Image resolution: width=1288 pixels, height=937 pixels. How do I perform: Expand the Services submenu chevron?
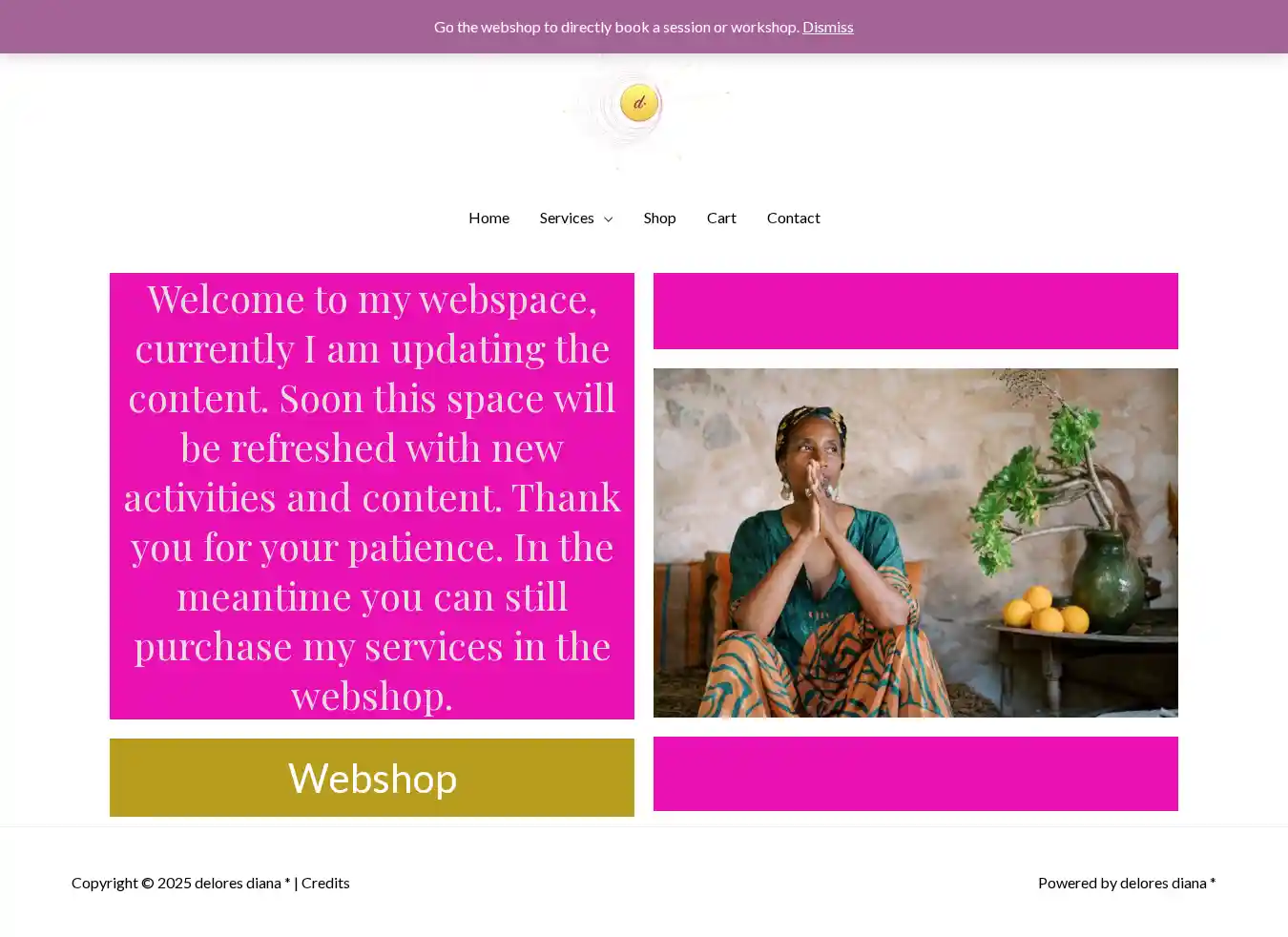pyautogui.click(x=608, y=219)
